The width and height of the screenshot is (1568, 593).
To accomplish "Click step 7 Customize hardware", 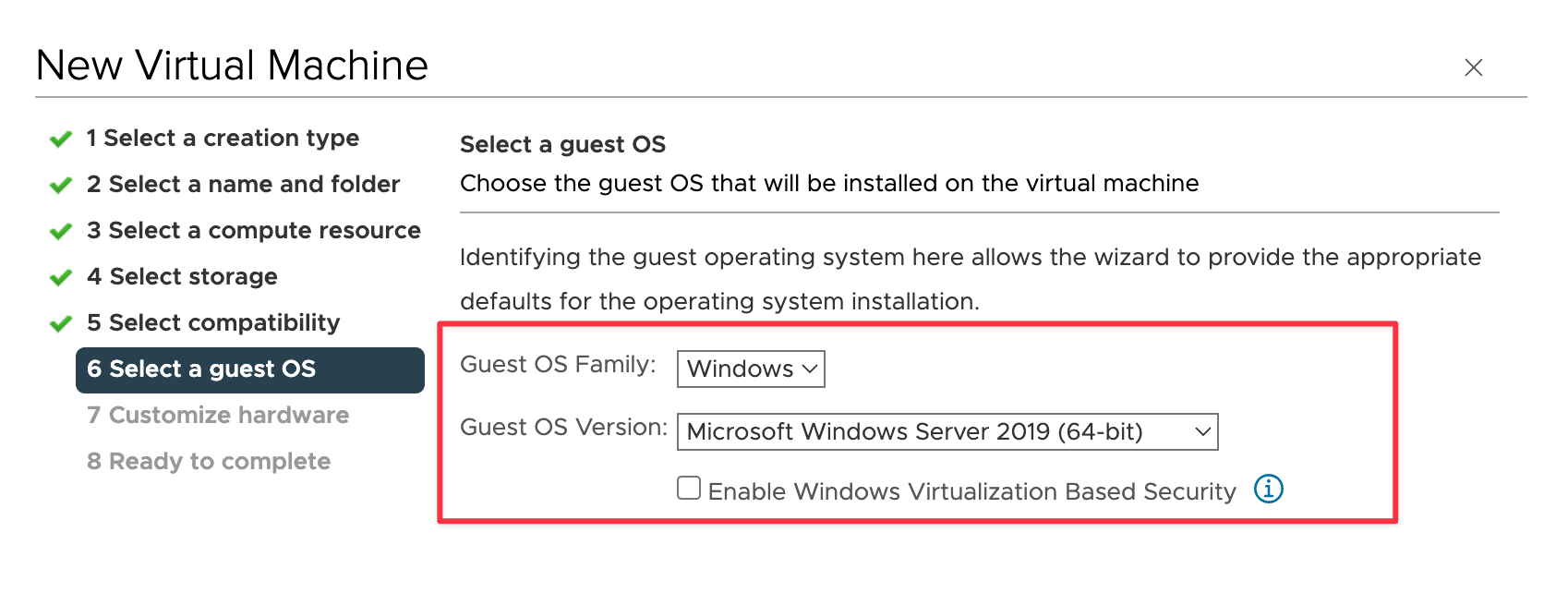I will (x=218, y=415).
